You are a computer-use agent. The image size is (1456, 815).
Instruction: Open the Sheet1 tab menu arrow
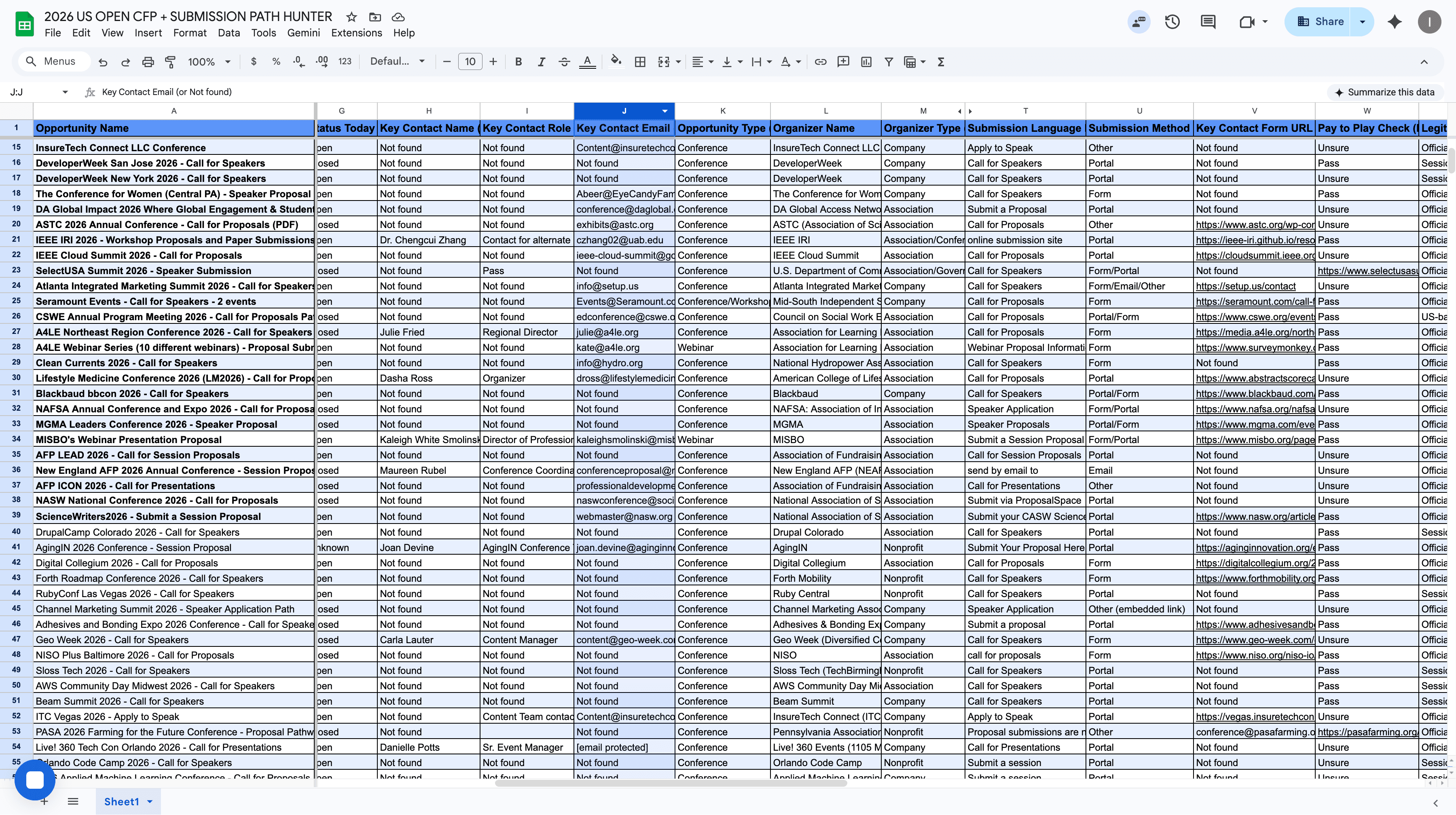[x=150, y=801]
